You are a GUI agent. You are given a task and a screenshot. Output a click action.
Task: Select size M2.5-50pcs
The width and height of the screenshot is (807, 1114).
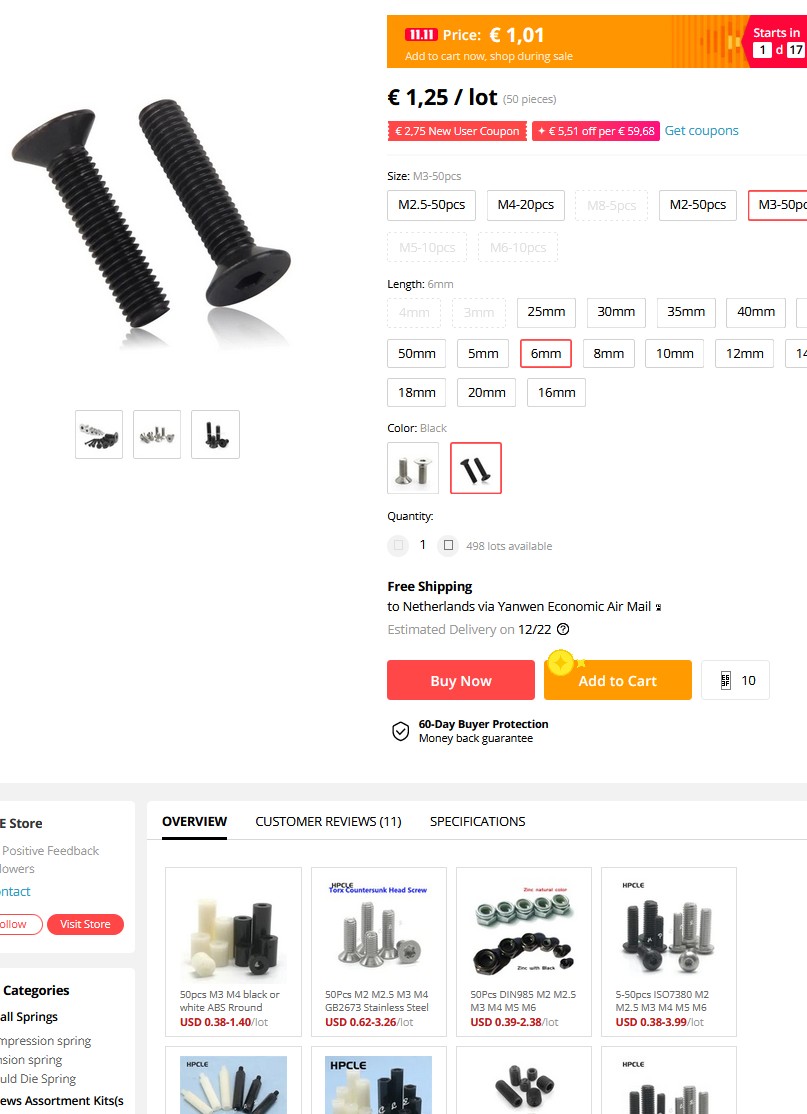click(431, 205)
